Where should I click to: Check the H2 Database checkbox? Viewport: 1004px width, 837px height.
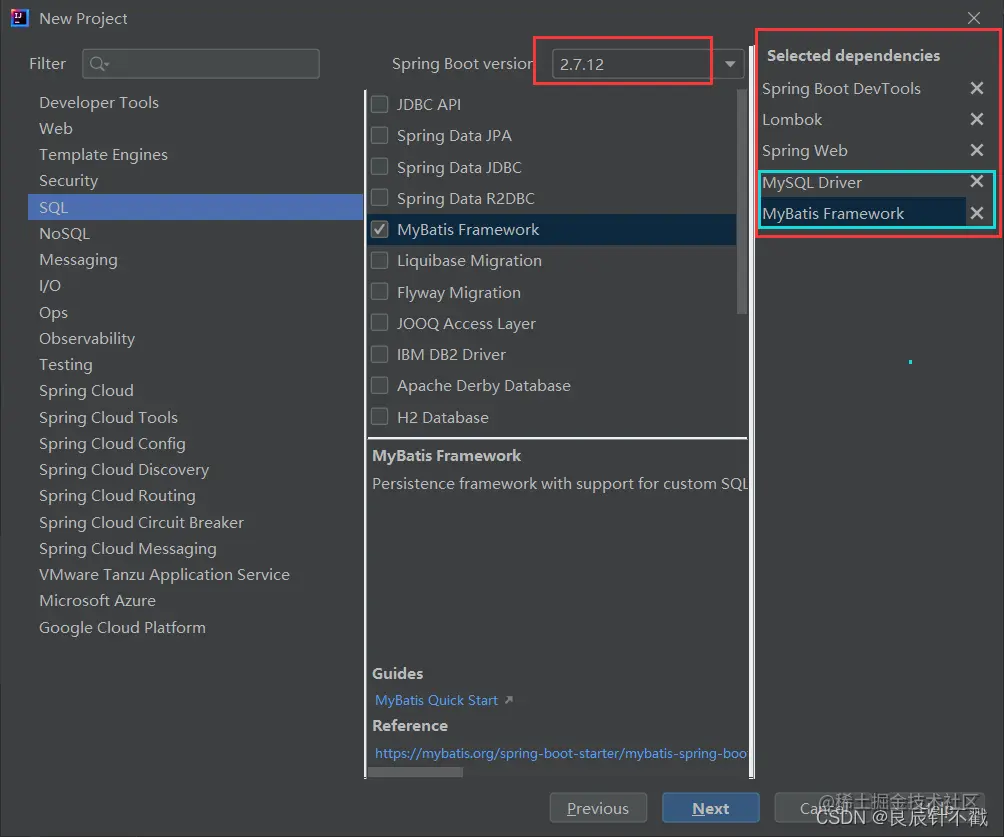(380, 417)
